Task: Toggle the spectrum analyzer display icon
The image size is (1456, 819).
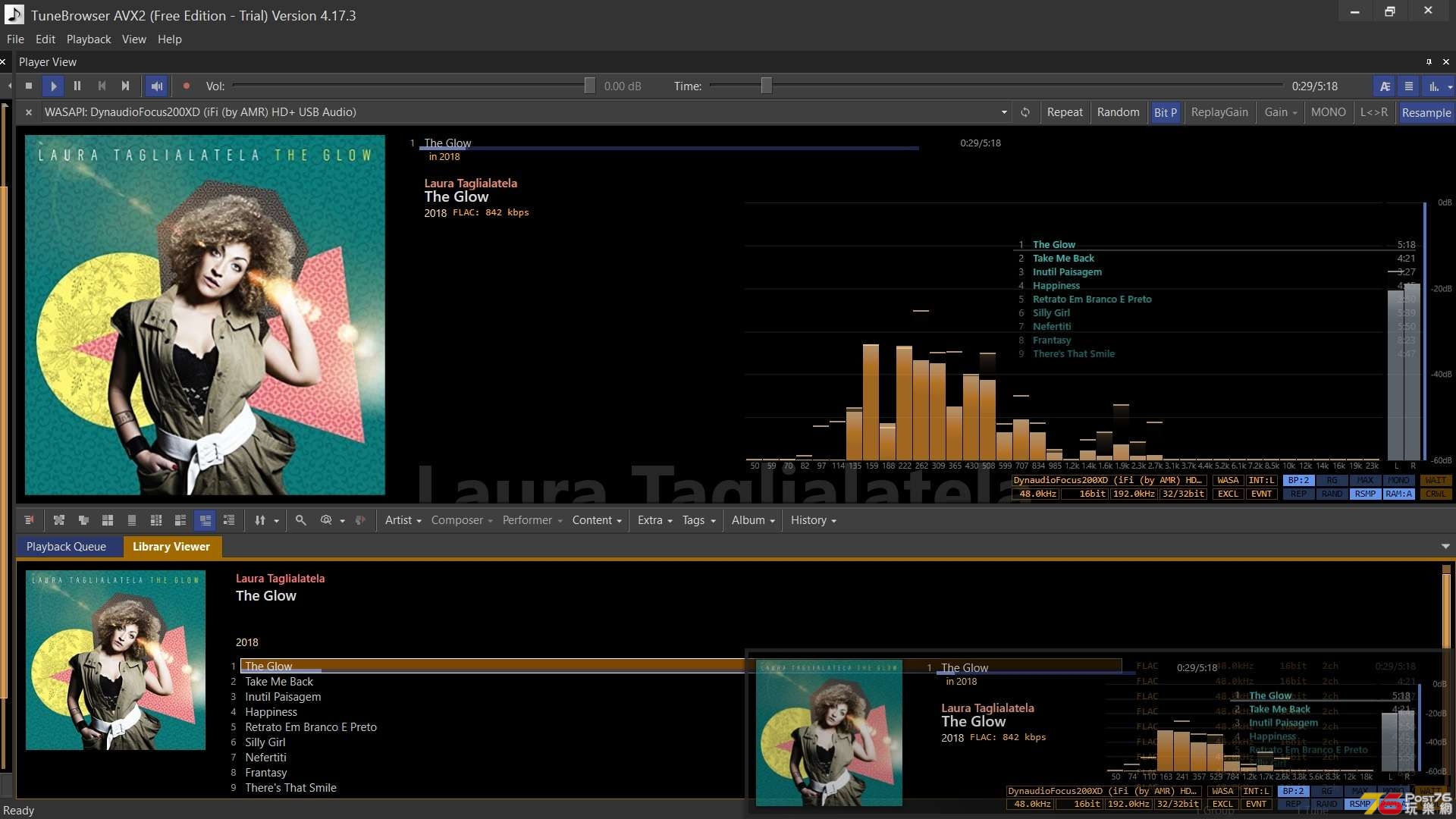Action: (1433, 86)
